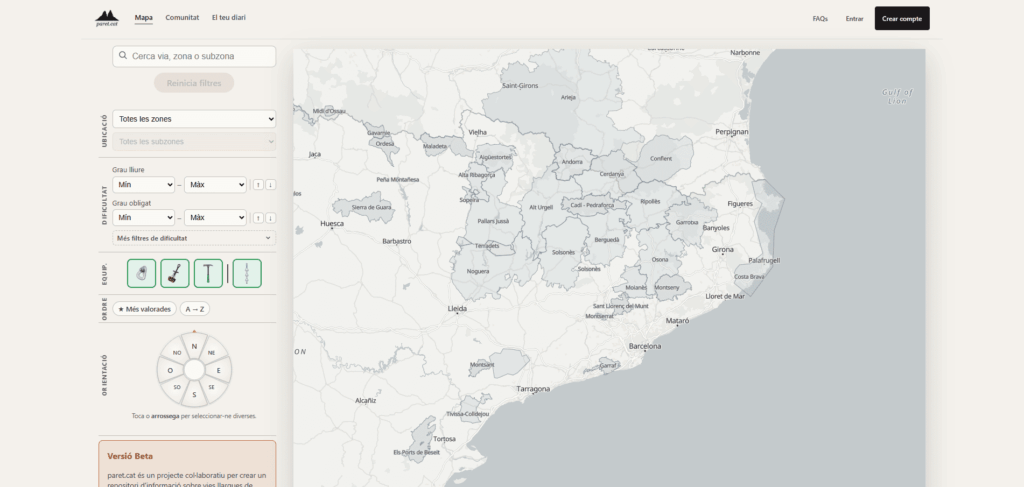Click the Ripollès zone label

tap(650, 202)
